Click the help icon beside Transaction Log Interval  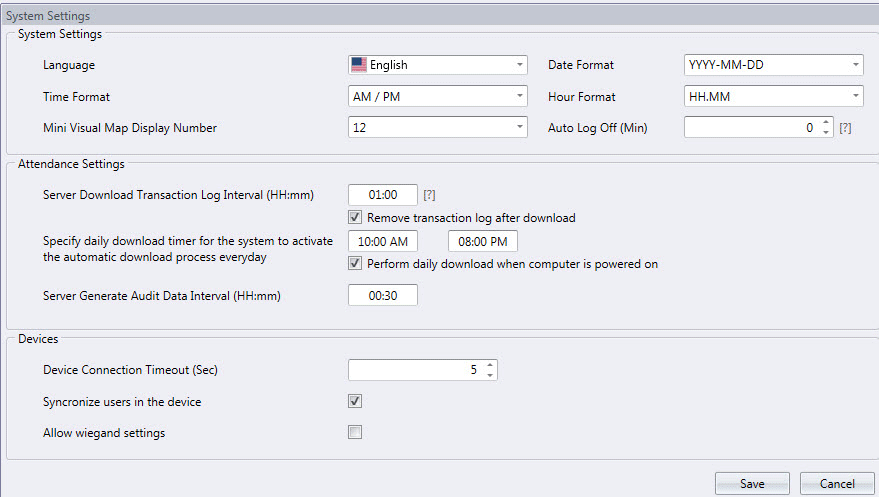tap(430, 195)
